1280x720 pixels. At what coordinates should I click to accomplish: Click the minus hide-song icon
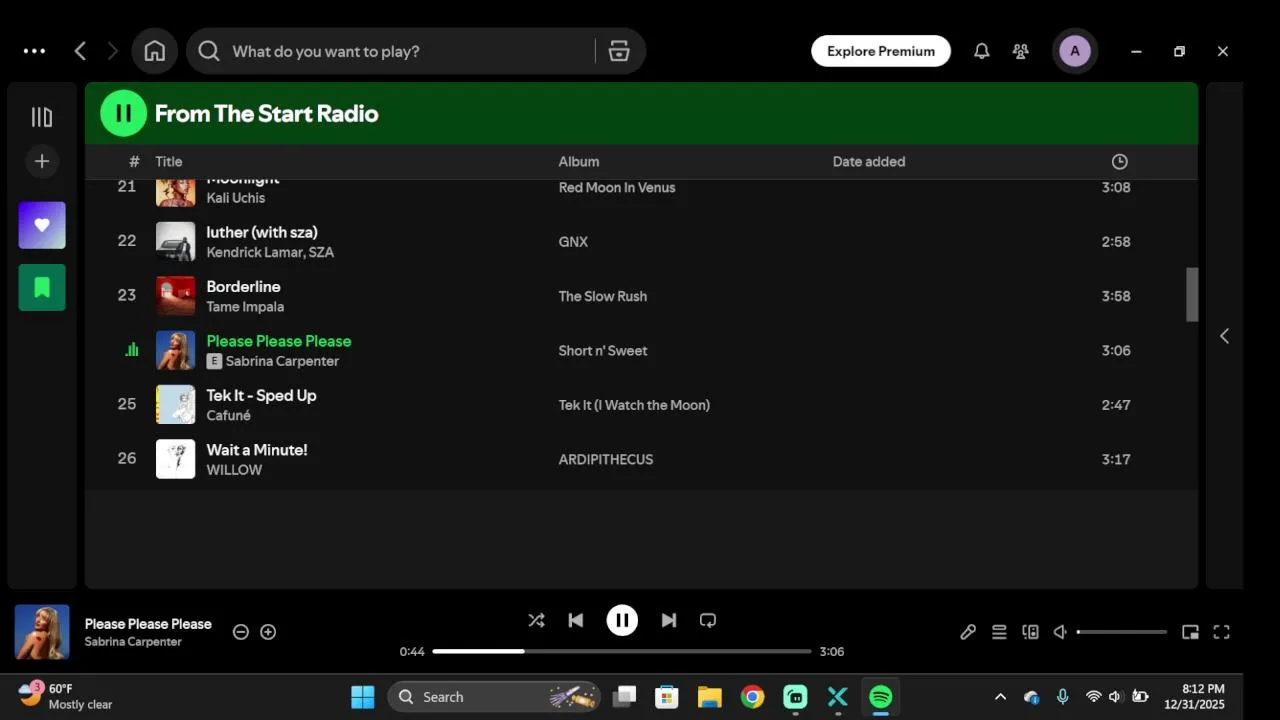pyautogui.click(x=241, y=632)
